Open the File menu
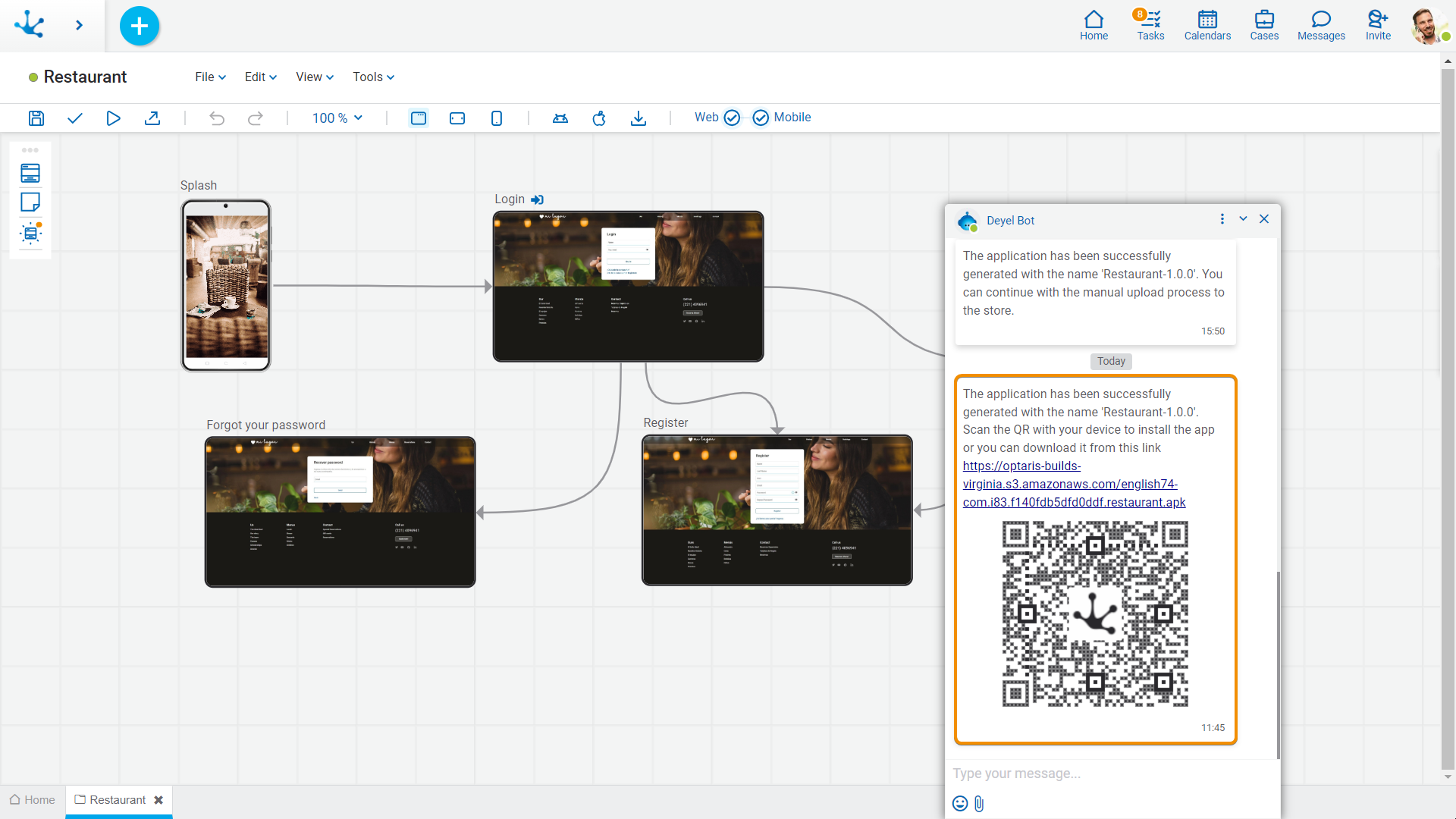The height and width of the screenshot is (819, 1456). pyautogui.click(x=210, y=77)
